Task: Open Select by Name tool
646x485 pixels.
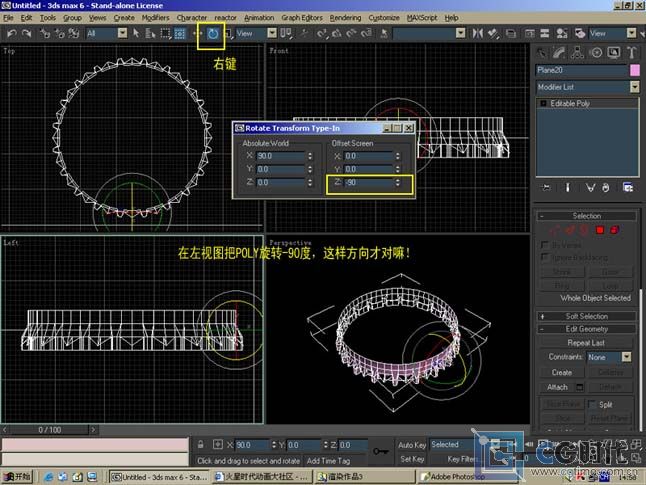Action: (150, 33)
